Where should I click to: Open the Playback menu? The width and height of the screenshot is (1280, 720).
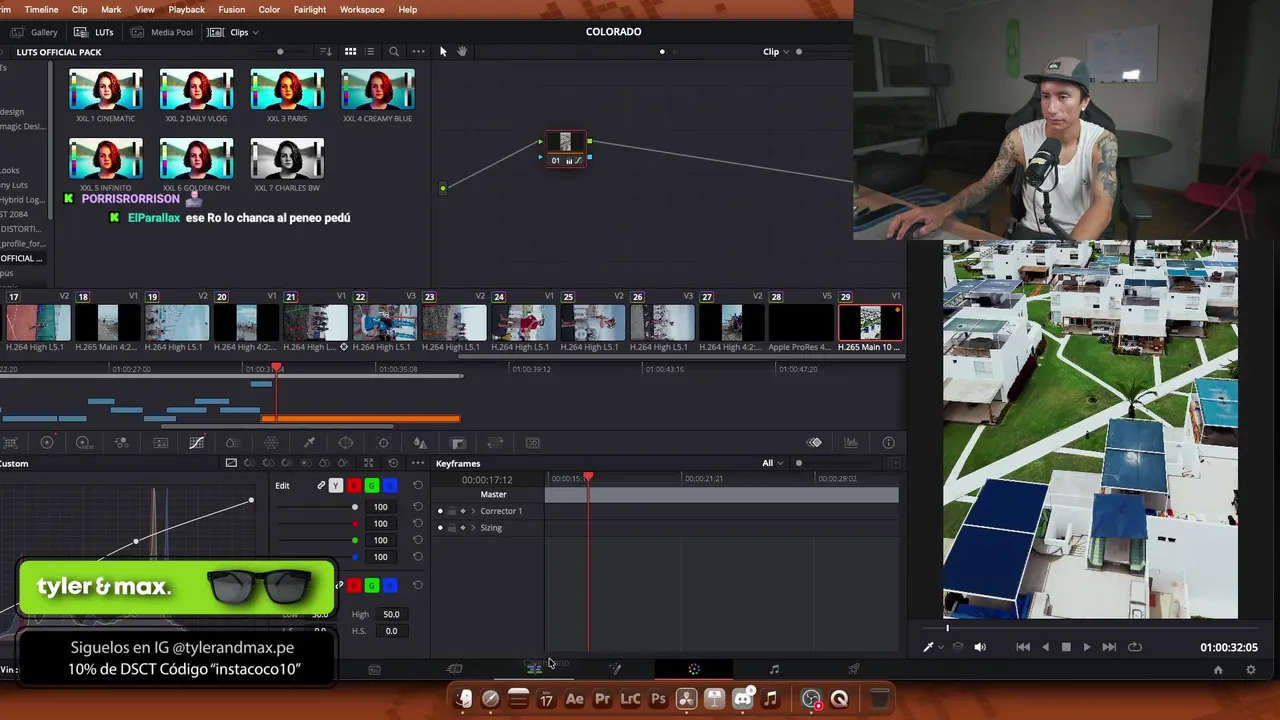(x=186, y=9)
